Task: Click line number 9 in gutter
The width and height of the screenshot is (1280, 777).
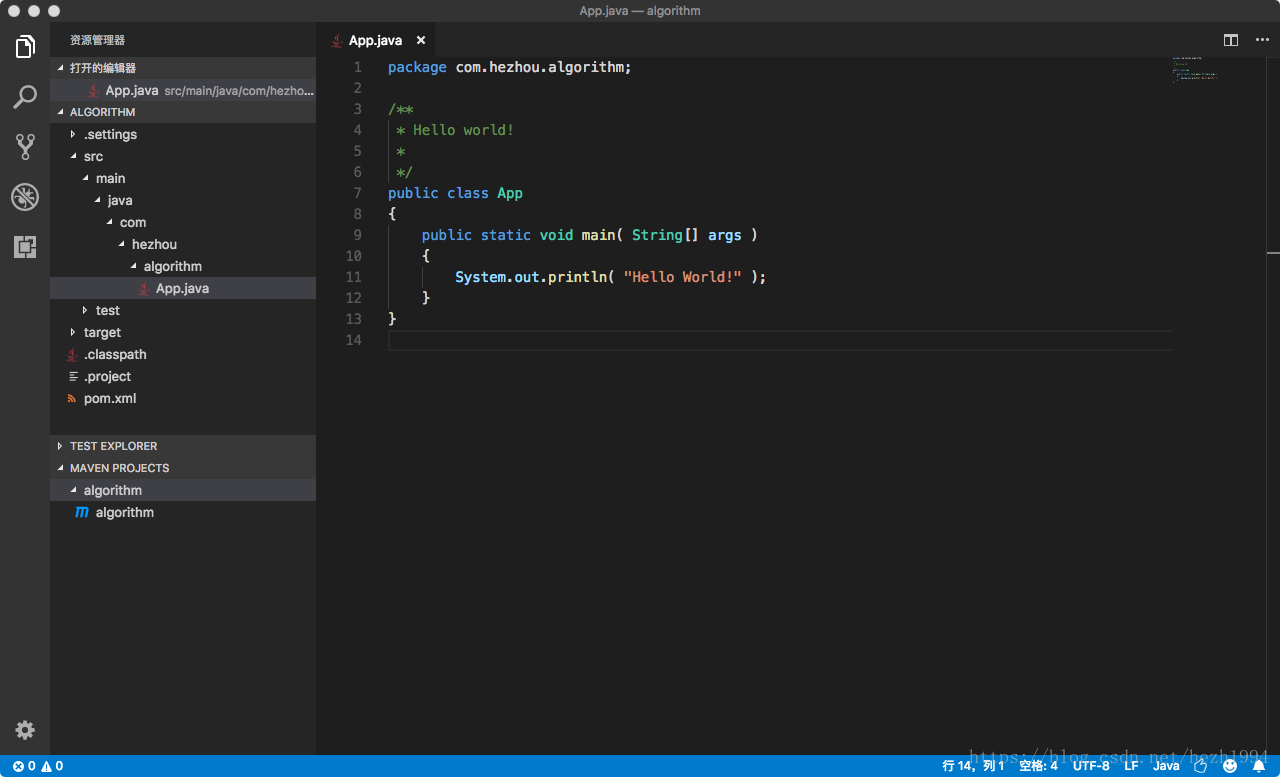Action: tap(357, 235)
